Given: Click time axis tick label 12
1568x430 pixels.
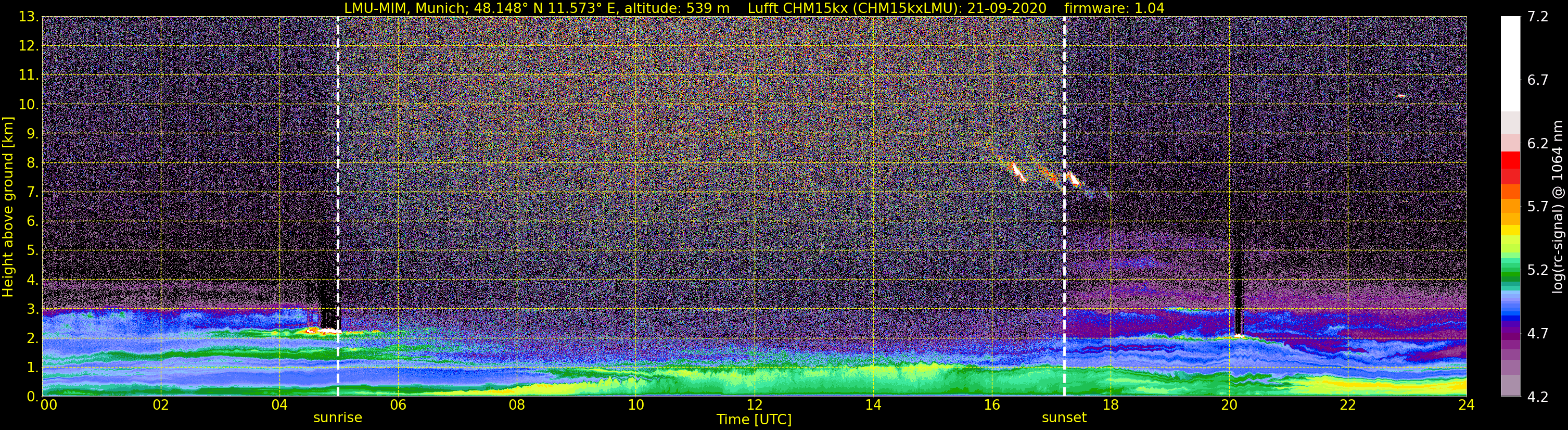Looking at the screenshot, I should pos(754,405).
